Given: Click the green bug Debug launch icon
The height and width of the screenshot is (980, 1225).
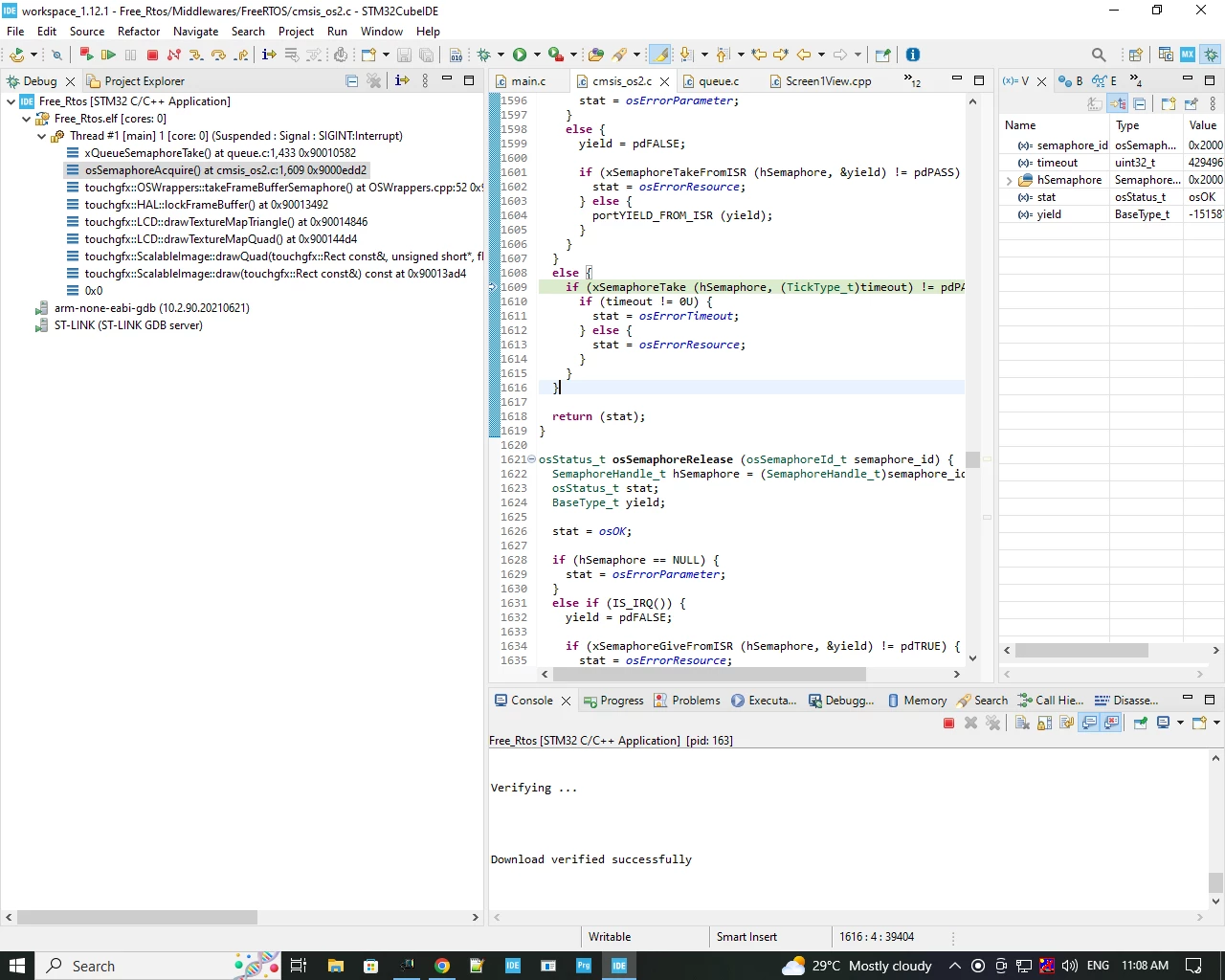Looking at the screenshot, I should click(484, 55).
